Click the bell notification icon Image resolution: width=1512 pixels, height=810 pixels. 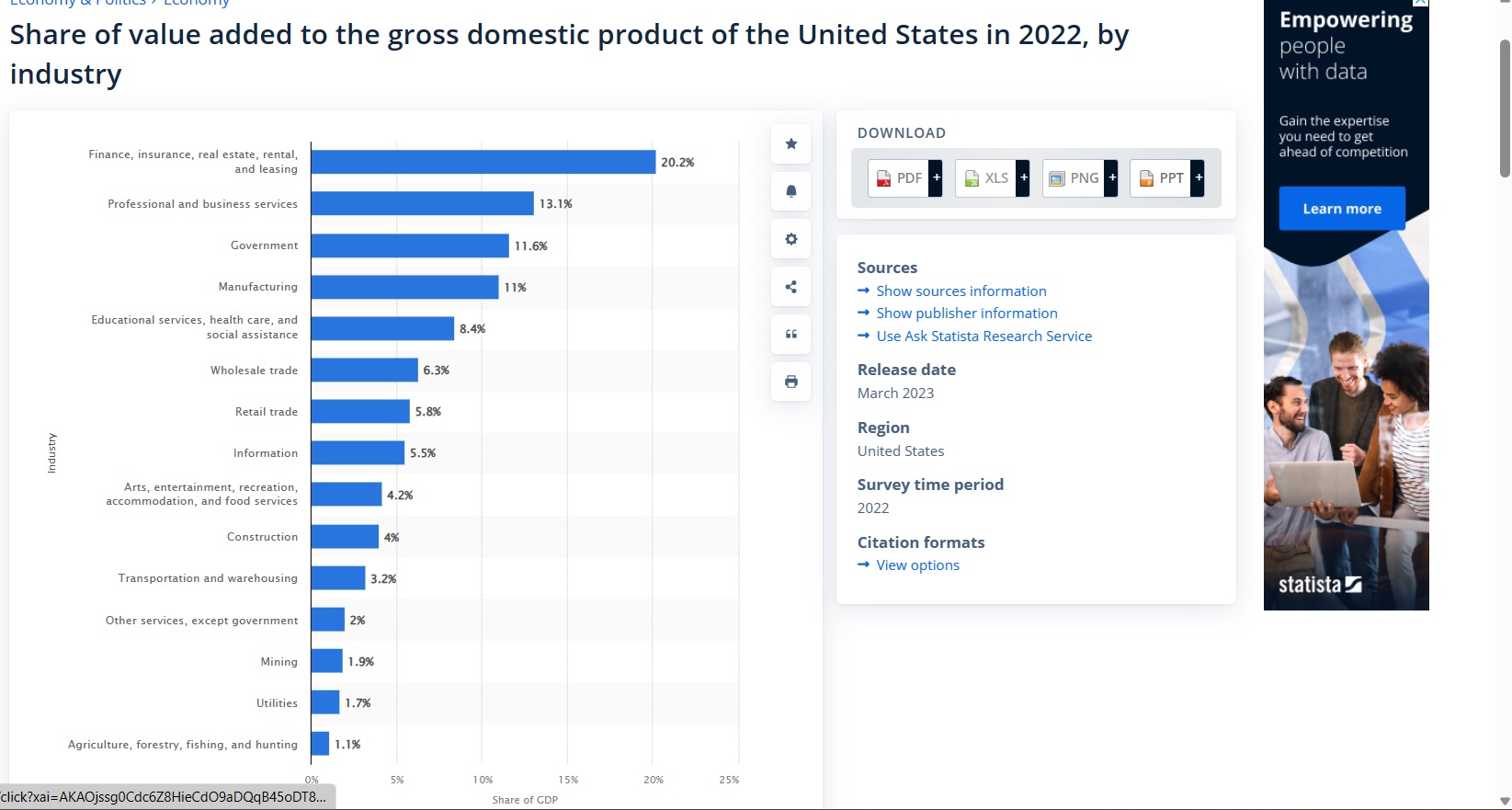790,191
